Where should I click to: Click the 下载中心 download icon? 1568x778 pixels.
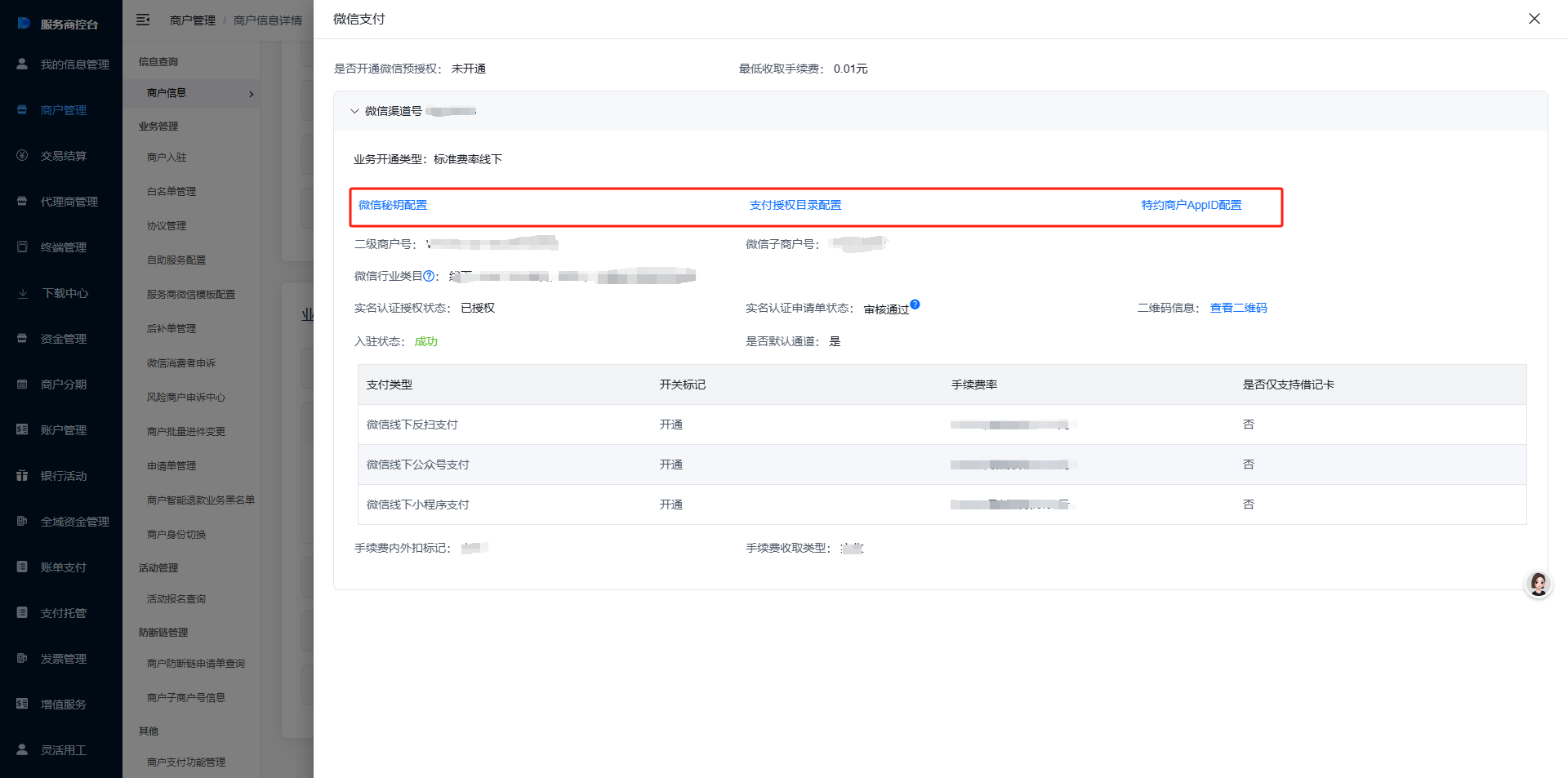(23, 293)
